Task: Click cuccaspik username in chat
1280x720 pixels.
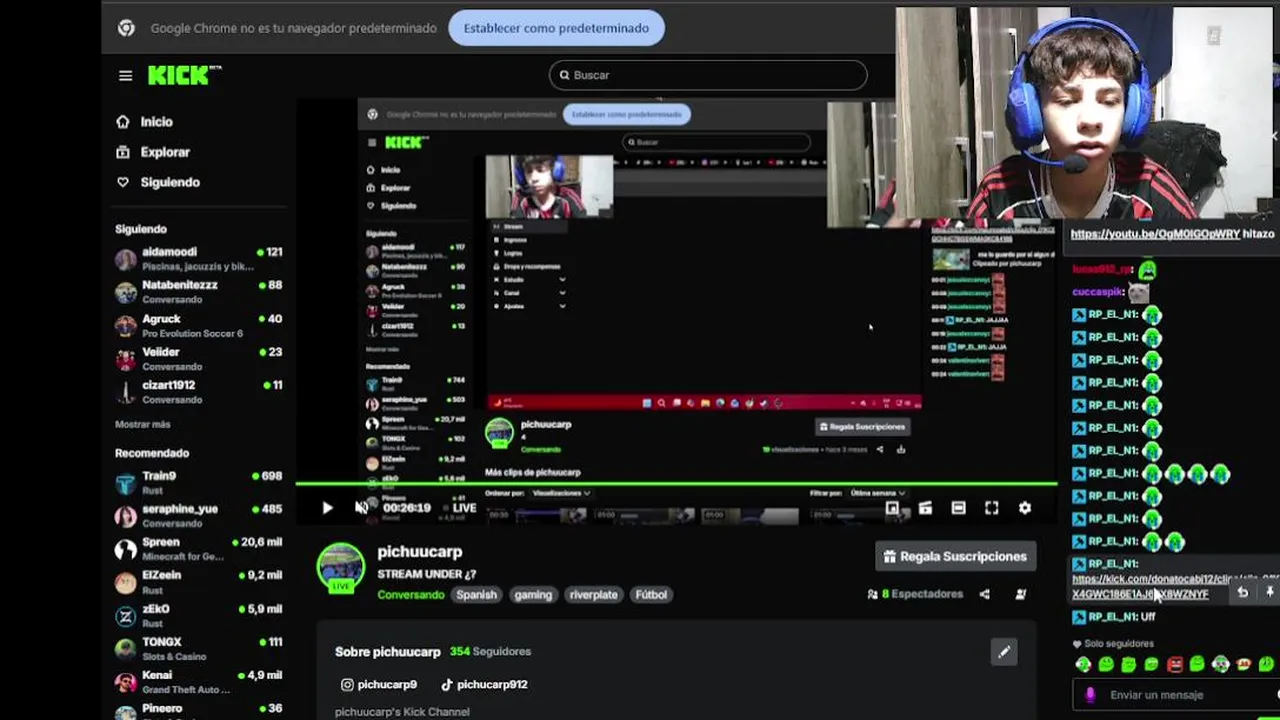Action: [1098, 292]
